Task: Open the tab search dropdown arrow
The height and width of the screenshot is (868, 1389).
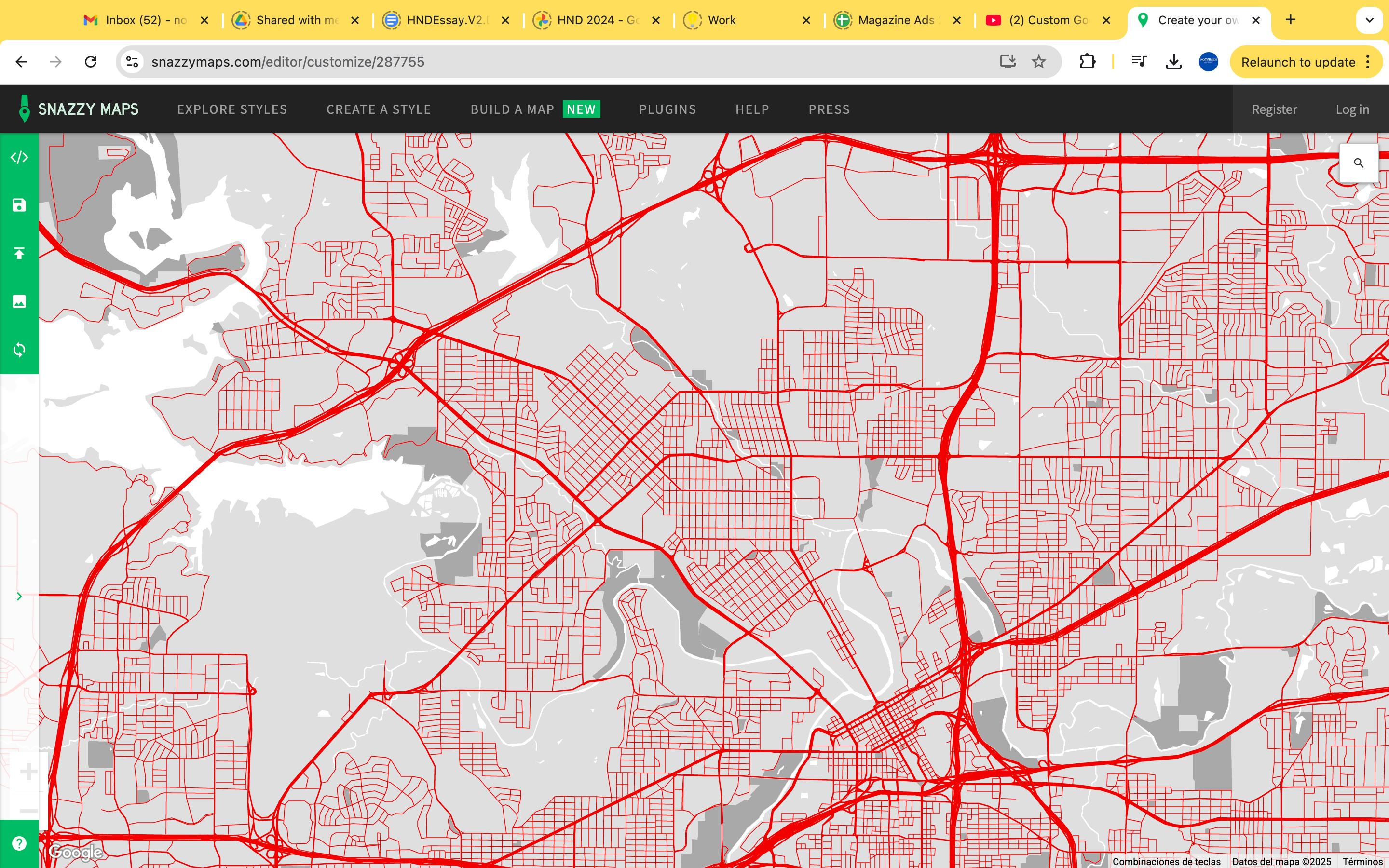Action: tap(1369, 20)
